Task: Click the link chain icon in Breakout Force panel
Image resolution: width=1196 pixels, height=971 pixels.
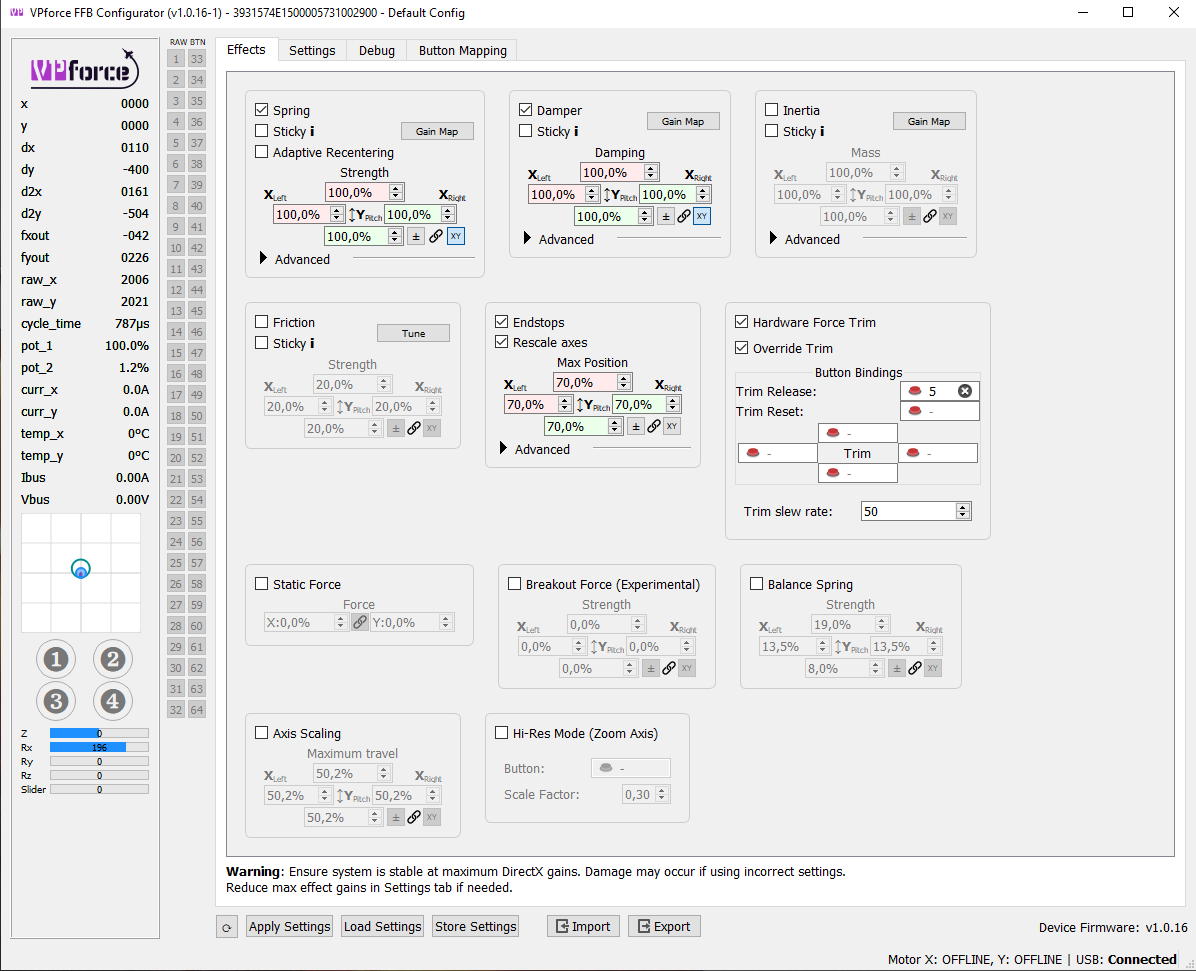Action: (669, 668)
